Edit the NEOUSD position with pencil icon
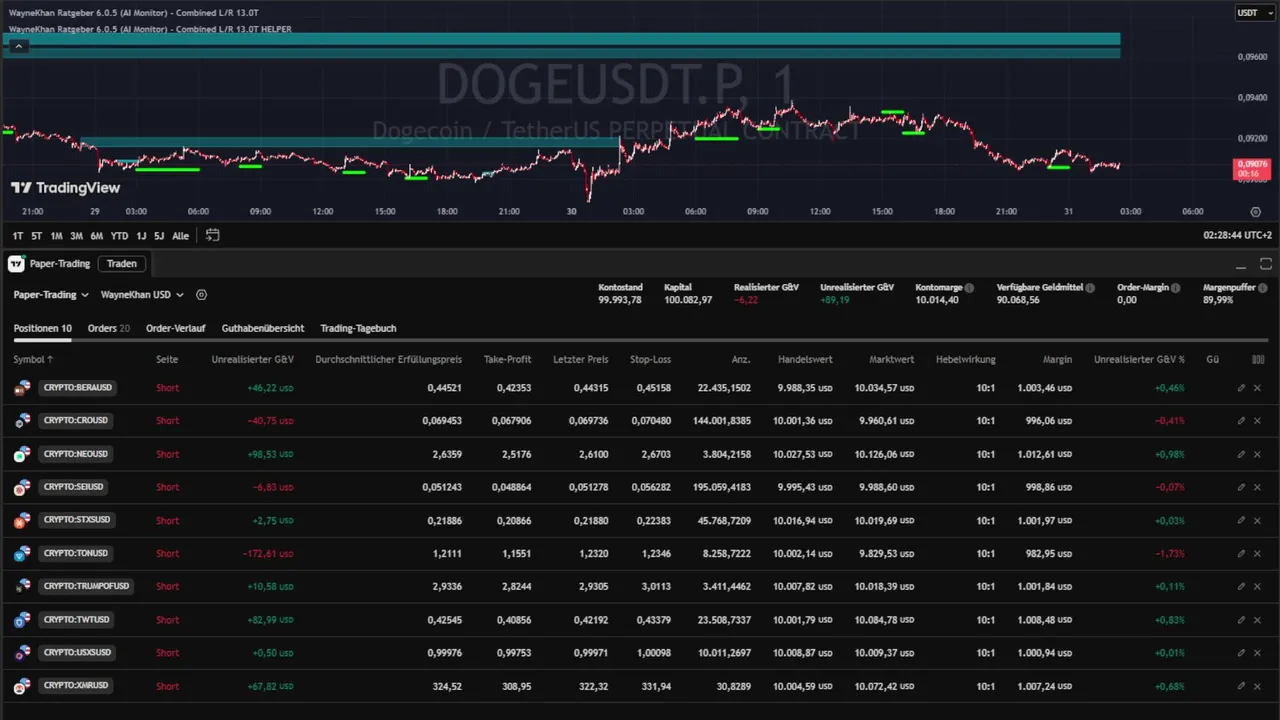1280x720 pixels. [x=1241, y=454]
